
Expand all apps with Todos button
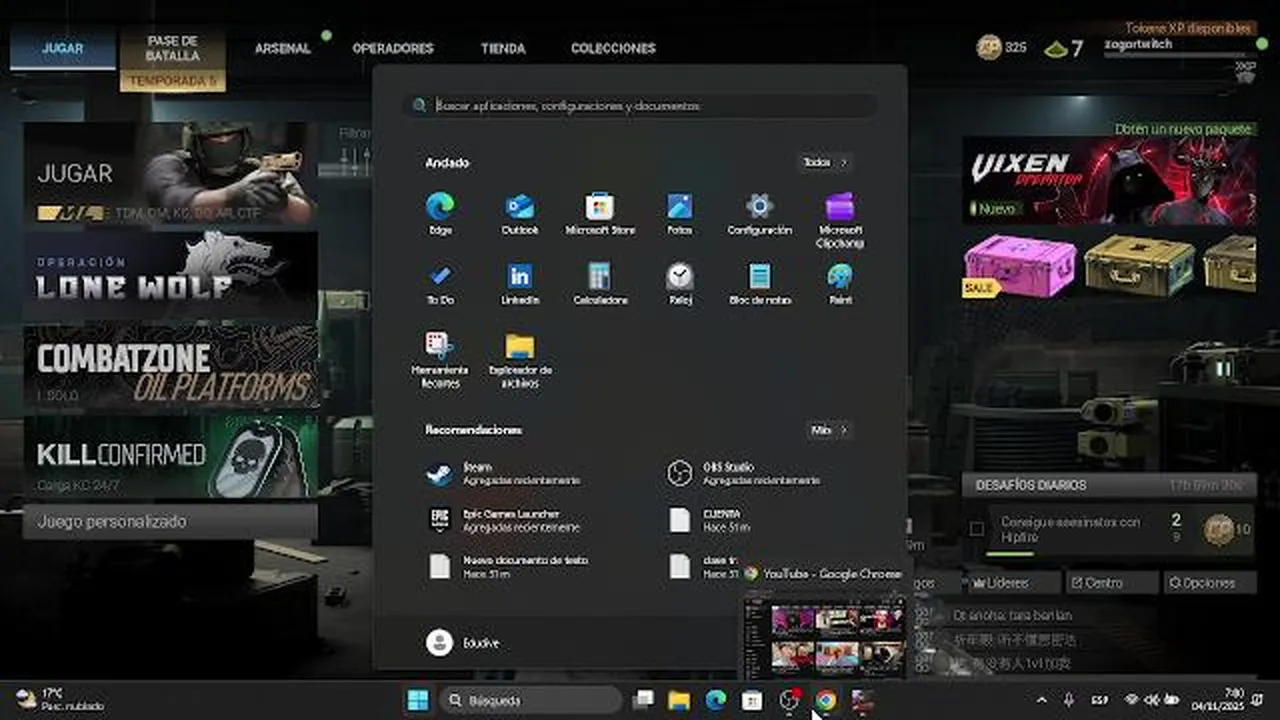point(825,162)
